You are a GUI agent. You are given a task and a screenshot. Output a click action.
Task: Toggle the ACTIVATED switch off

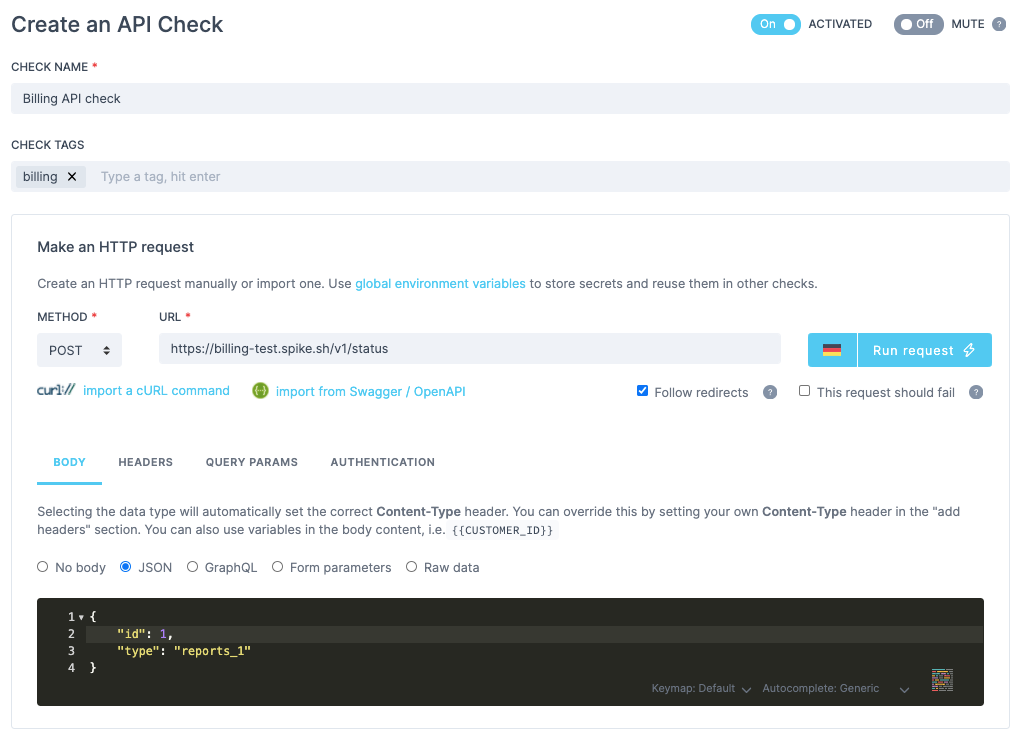tap(775, 24)
